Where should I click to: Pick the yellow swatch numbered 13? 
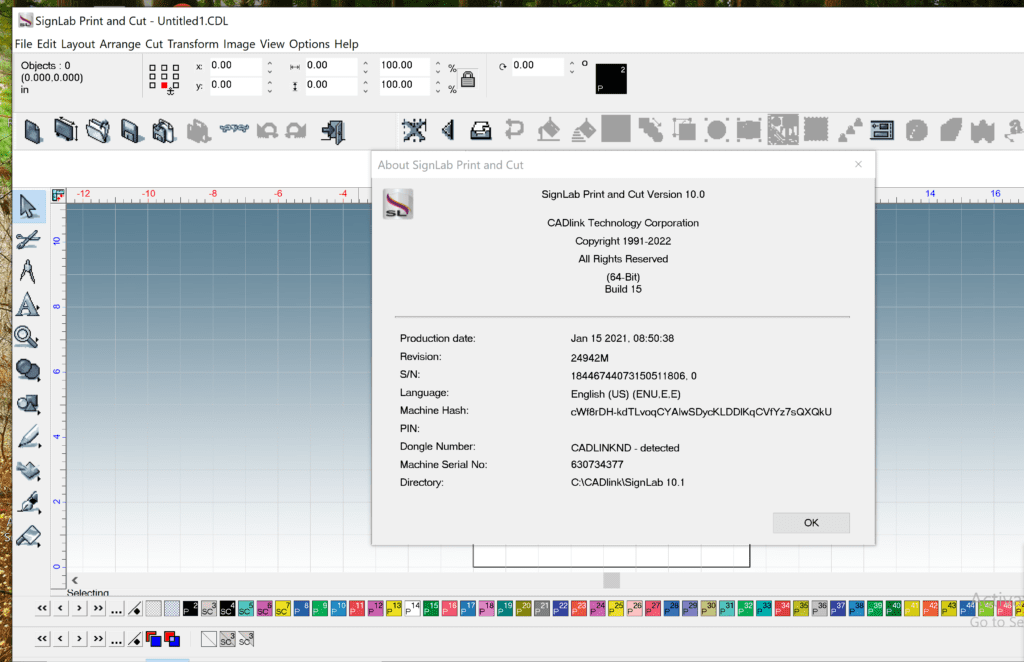coord(393,608)
